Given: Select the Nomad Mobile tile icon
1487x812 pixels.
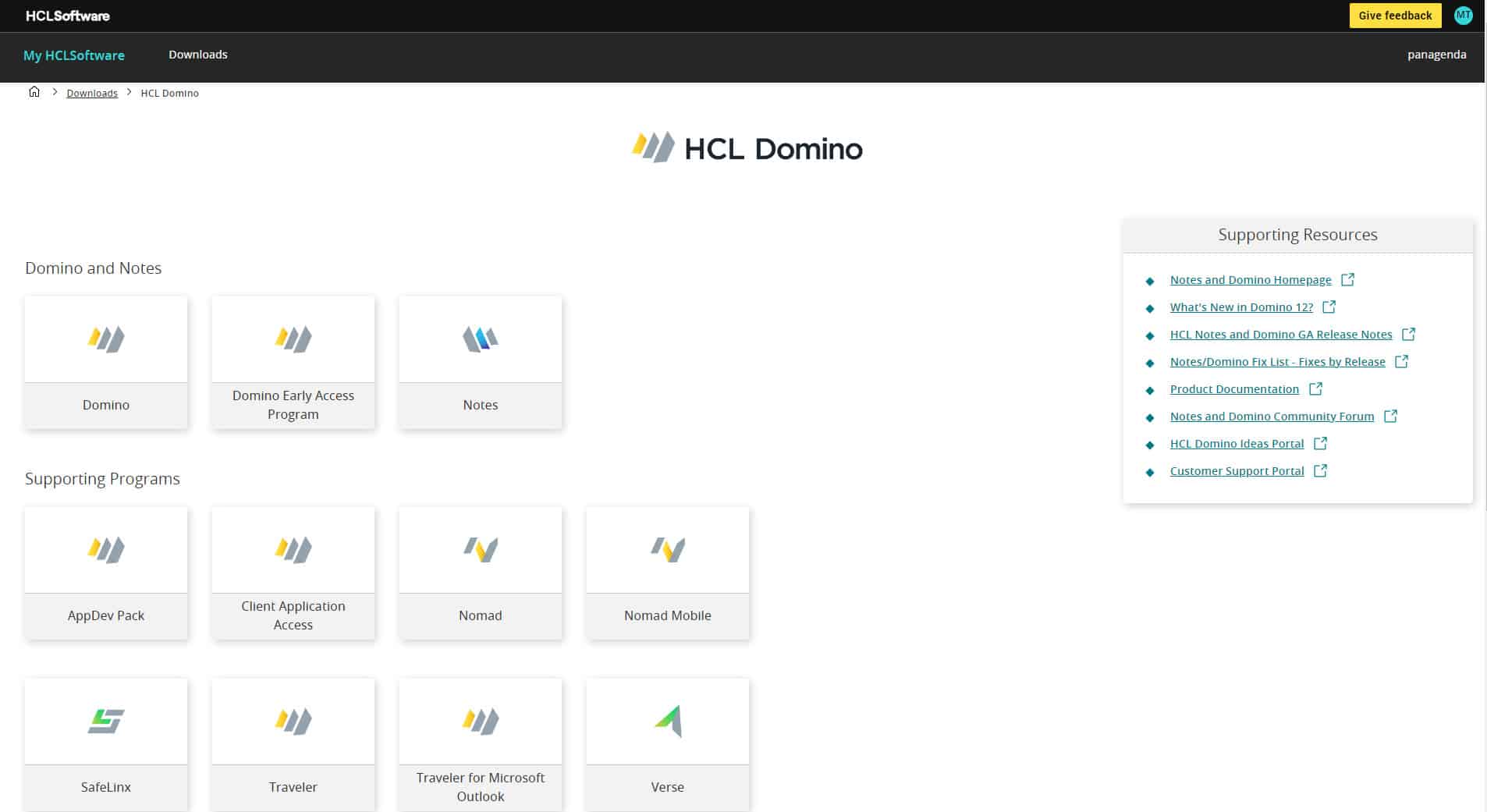Looking at the screenshot, I should click(668, 550).
